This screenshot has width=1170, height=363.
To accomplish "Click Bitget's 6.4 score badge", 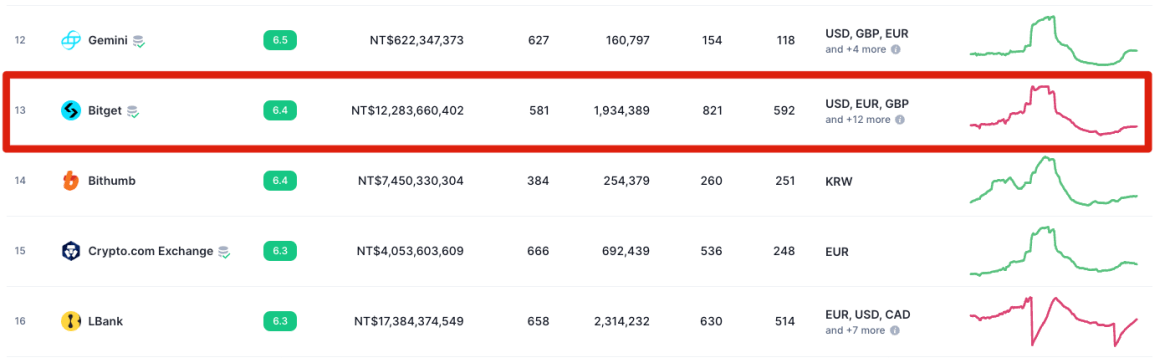I will pos(280,111).
